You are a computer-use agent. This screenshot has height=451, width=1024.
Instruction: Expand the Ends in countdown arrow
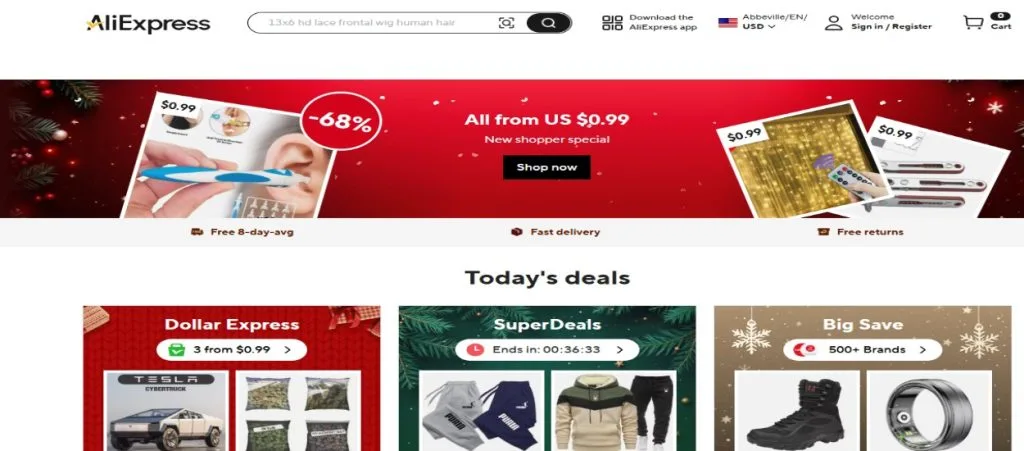(x=620, y=350)
